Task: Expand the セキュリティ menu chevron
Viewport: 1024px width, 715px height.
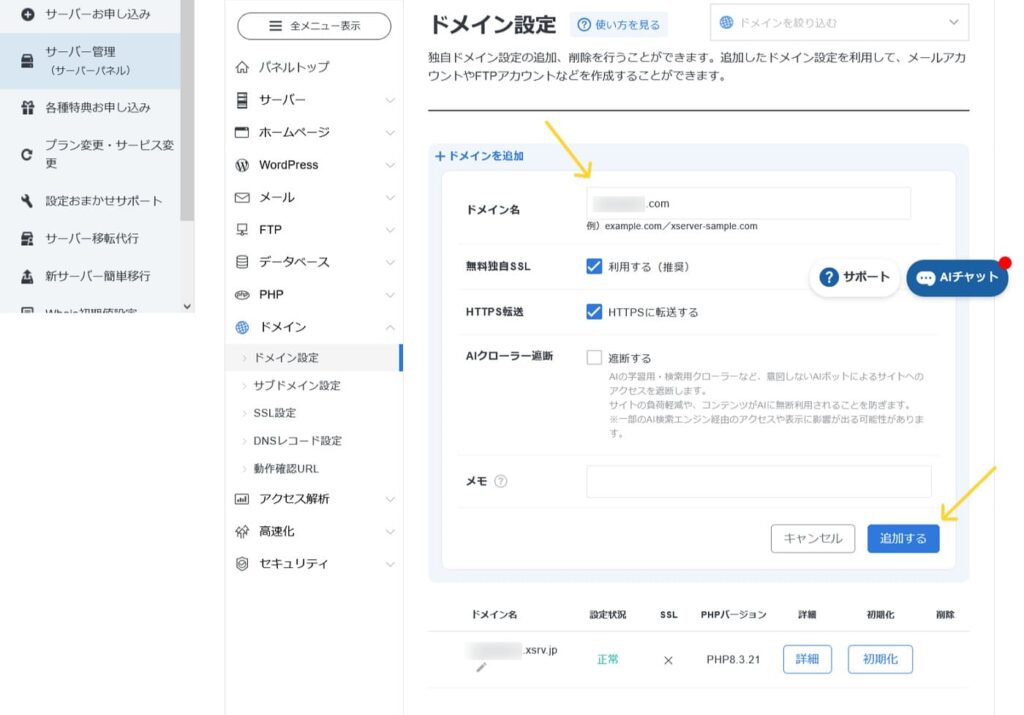Action: 390,564
